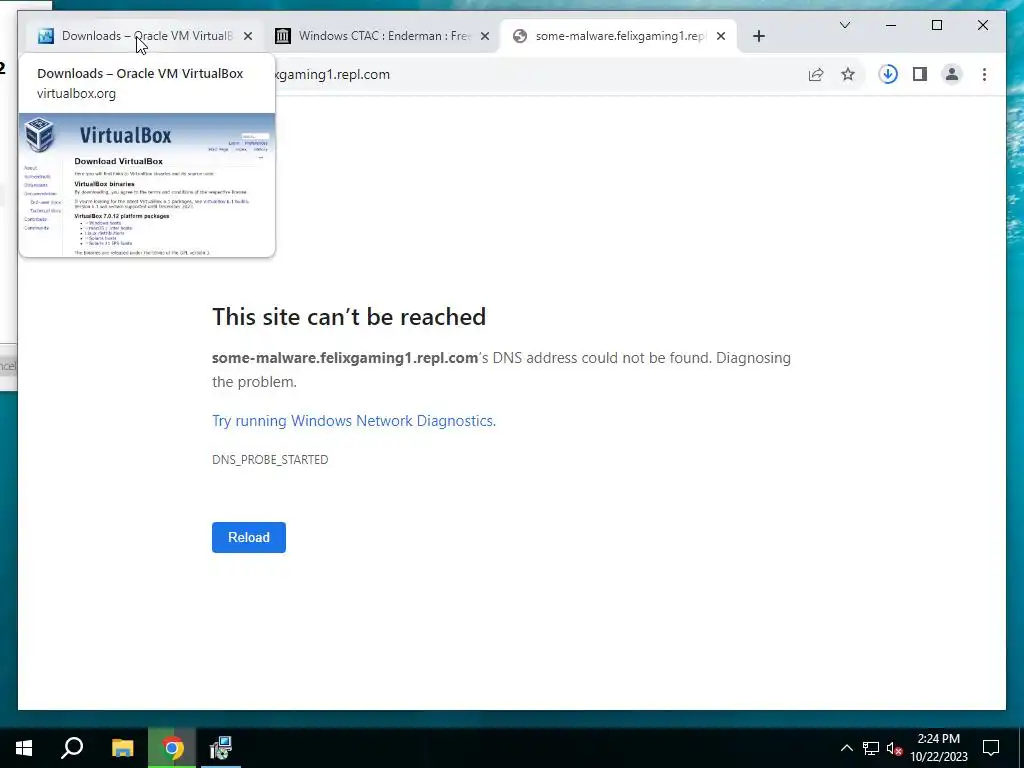Open the clock showing 2:24 PM
Screen dimensions: 1024x768
tap(938, 748)
